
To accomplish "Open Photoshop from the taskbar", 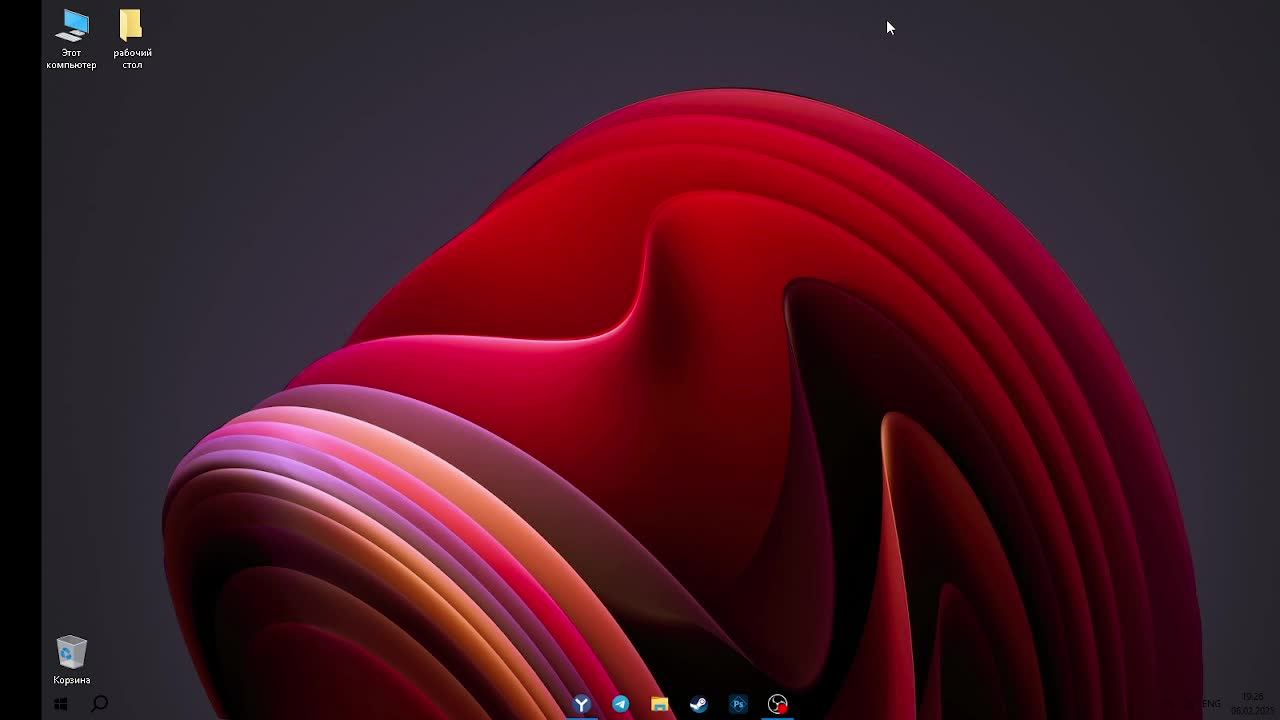I will pyautogui.click(x=738, y=704).
